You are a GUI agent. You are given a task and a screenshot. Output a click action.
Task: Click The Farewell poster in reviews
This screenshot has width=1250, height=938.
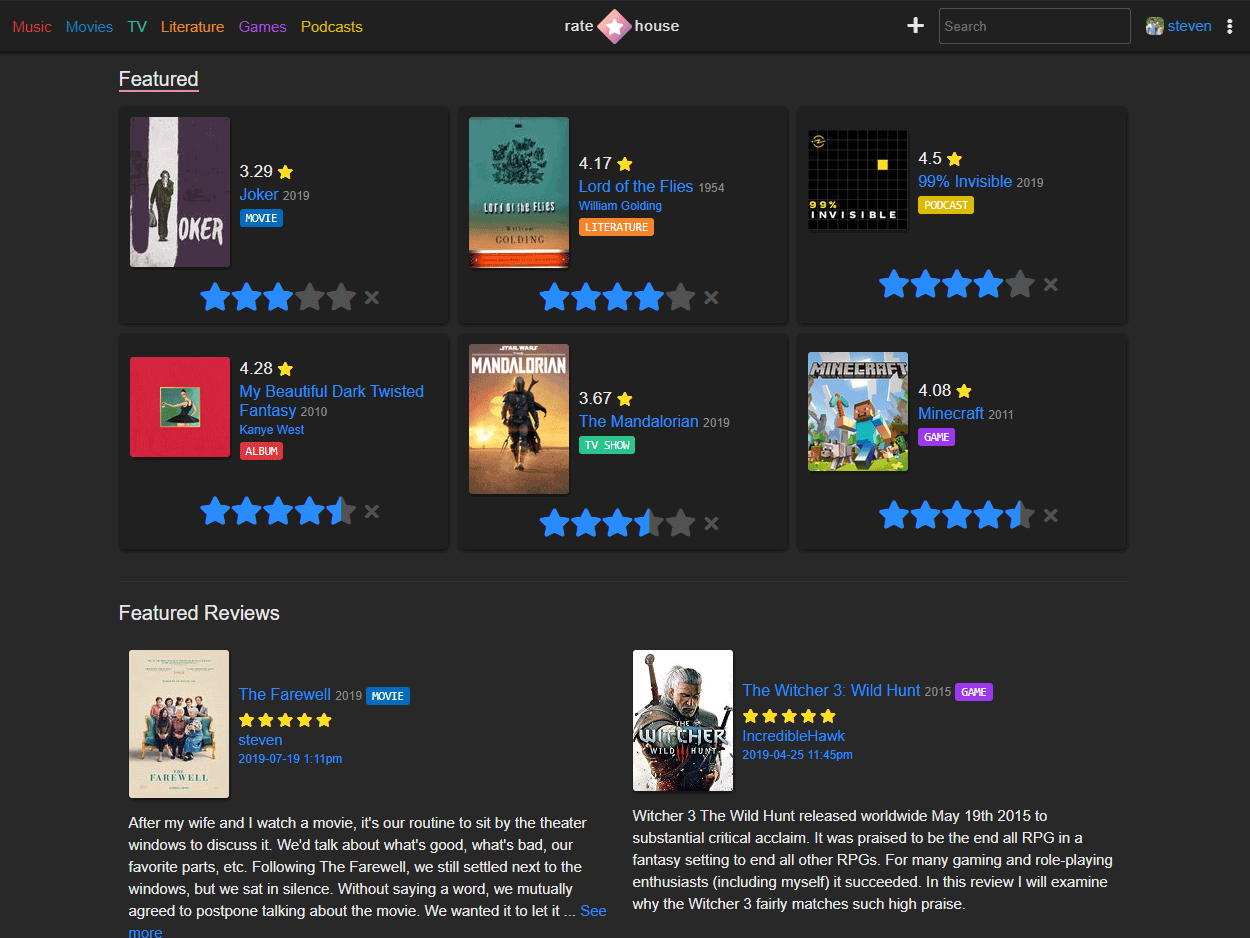[x=179, y=724]
